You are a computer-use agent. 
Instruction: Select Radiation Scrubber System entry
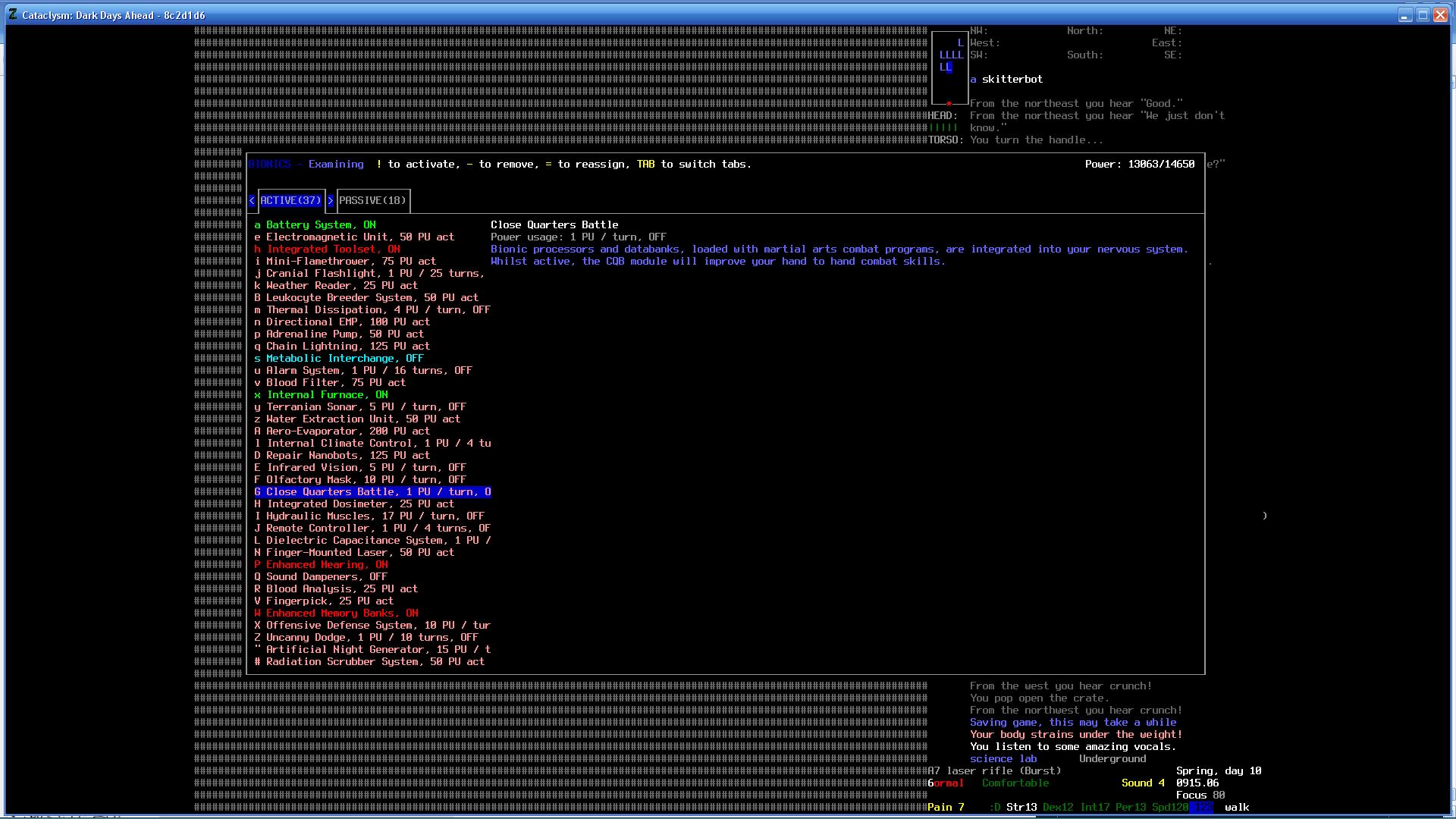click(x=369, y=662)
